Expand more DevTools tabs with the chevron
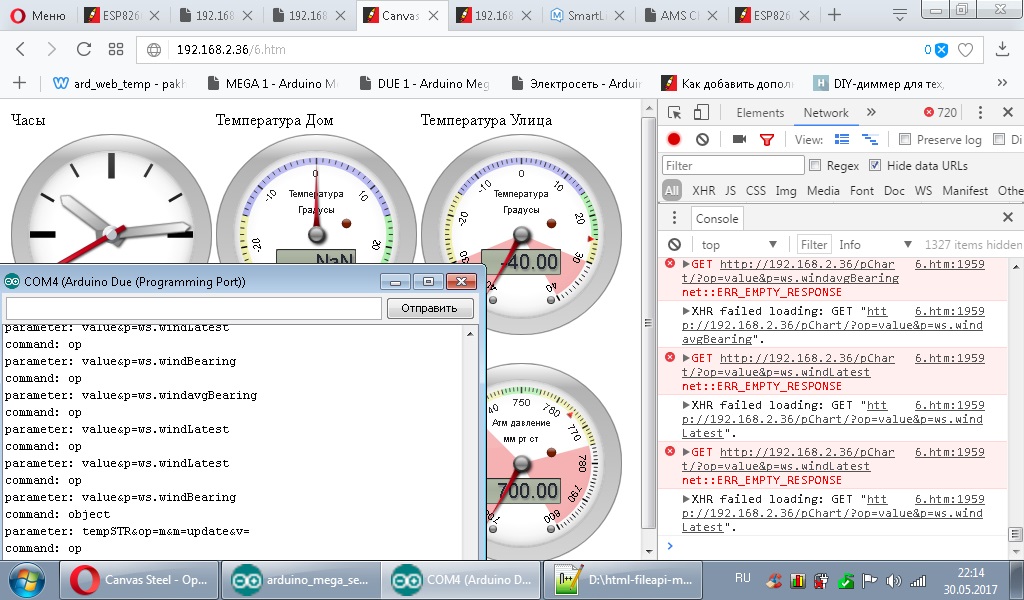Viewport: 1024px width, 600px height. pyautogui.click(x=871, y=113)
